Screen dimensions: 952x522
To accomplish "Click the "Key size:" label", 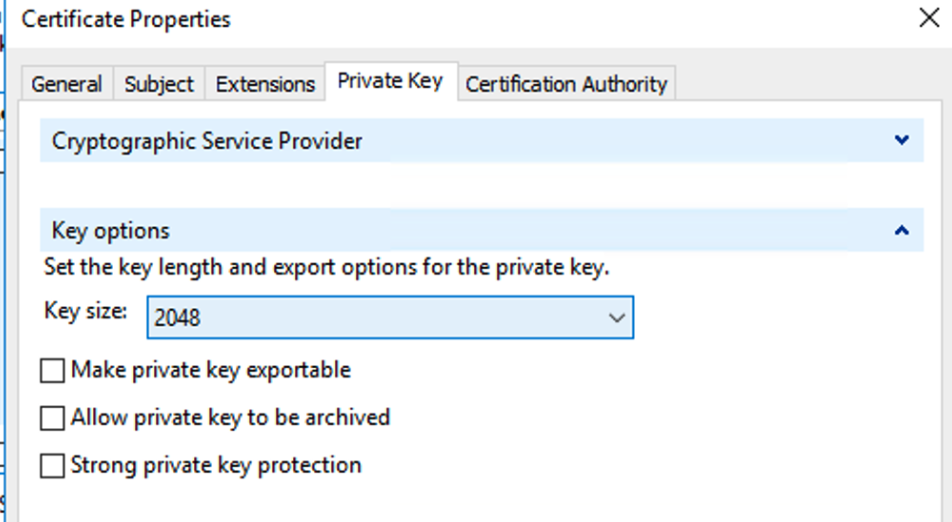I will (x=86, y=311).
